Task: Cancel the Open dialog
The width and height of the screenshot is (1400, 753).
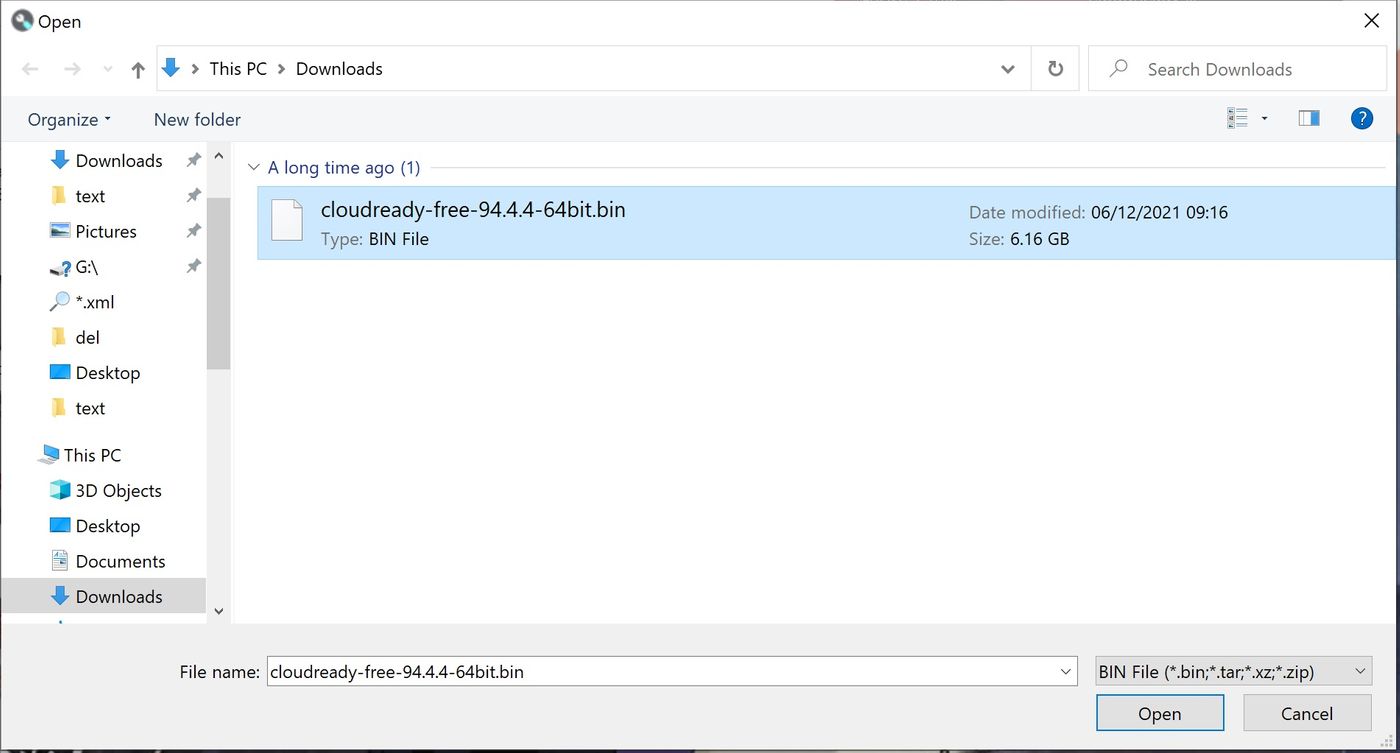Action: (x=1307, y=713)
